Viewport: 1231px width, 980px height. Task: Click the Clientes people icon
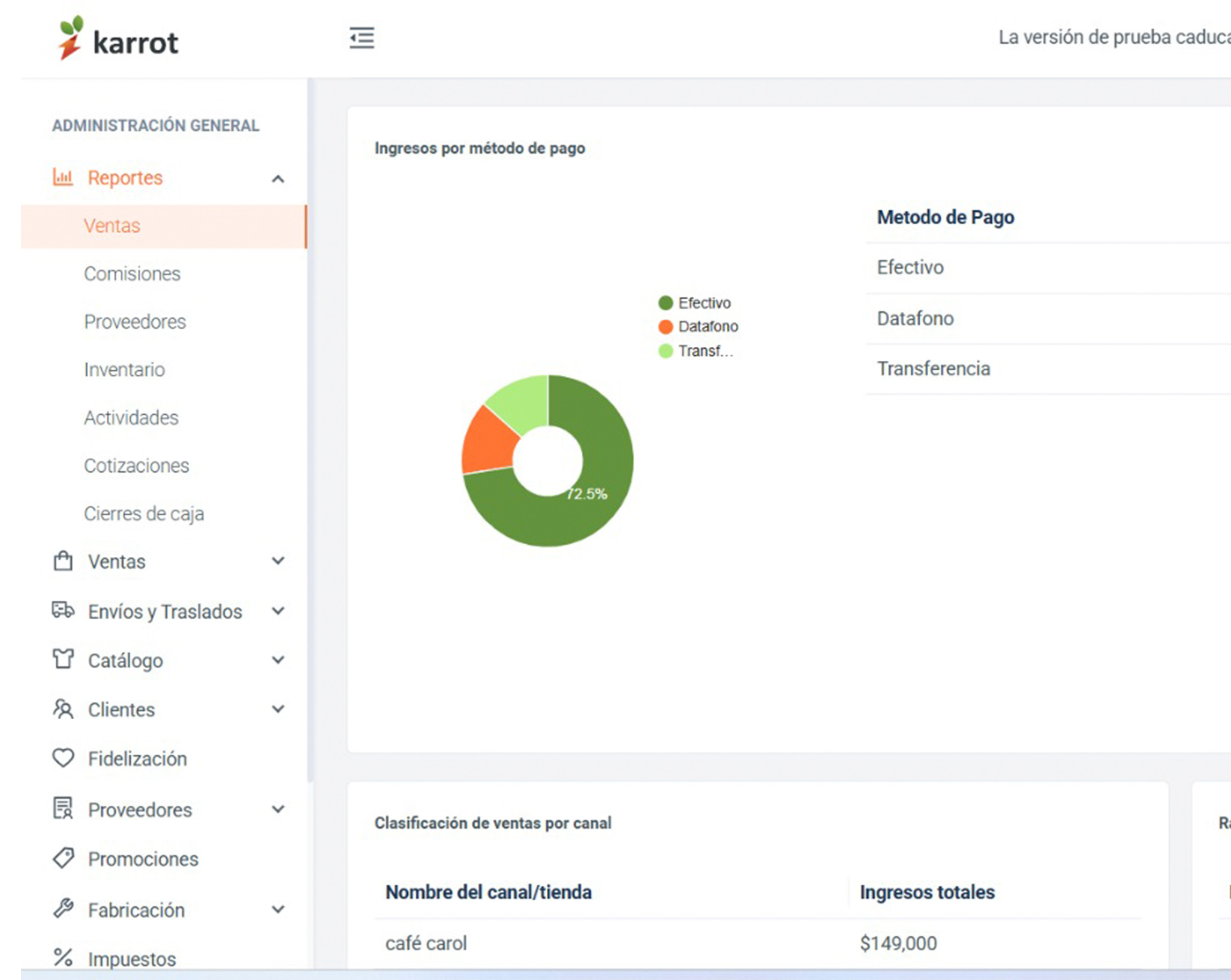click(63, 708)
